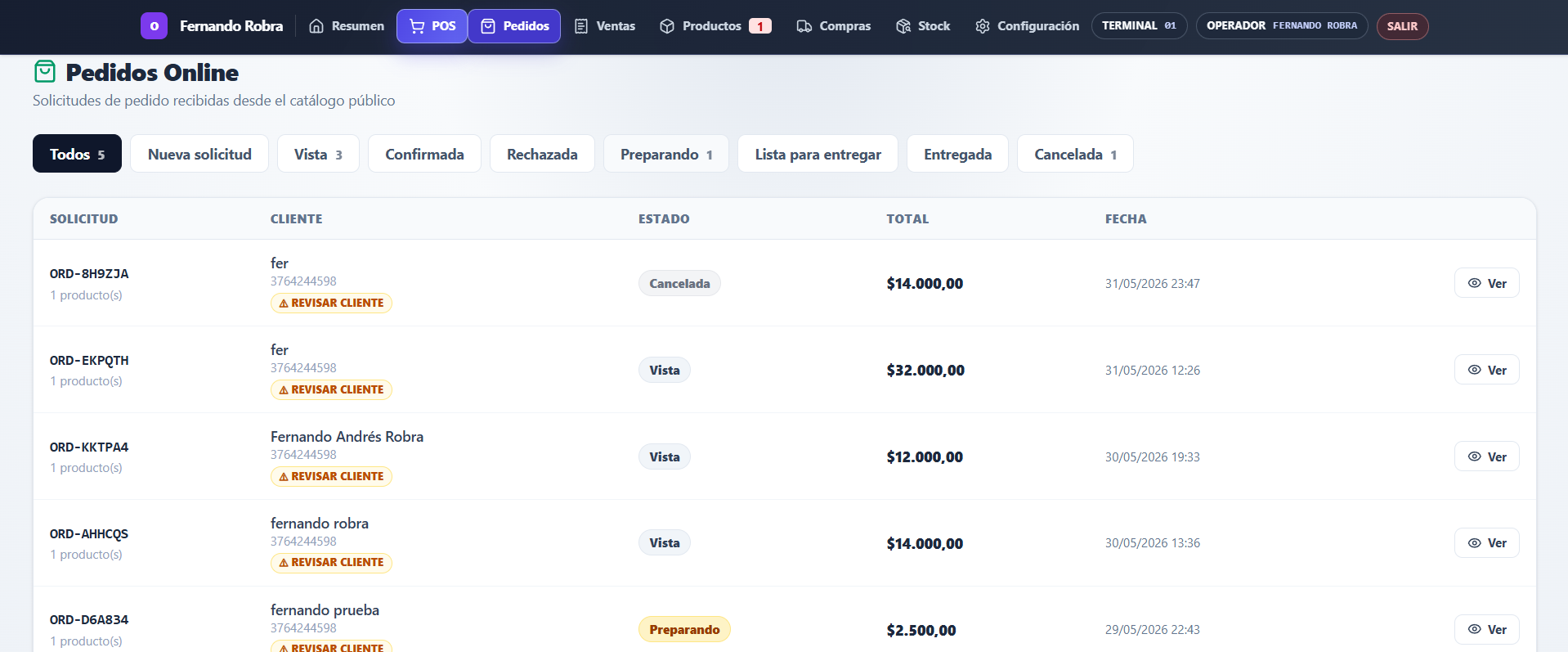This screenshot has width=1568, height=652.
Task: View order ORD-AHHCQS with Ver button
Action: pos(1486,543)
